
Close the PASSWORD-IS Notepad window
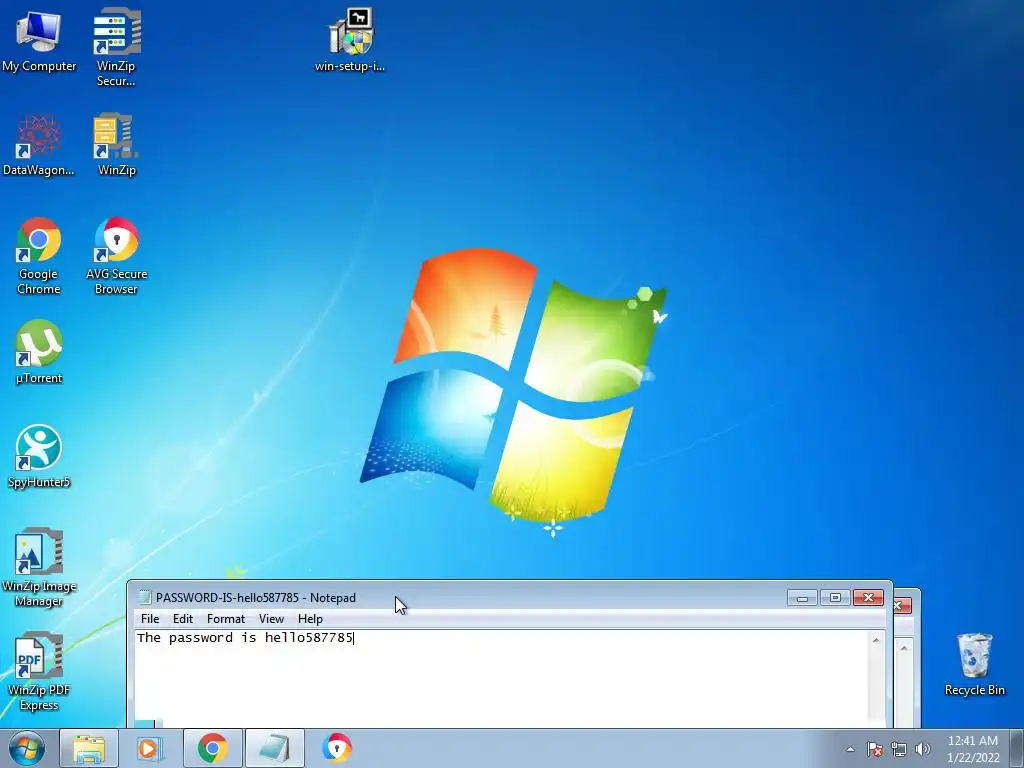pyautogui.click(x=868, y=598)
